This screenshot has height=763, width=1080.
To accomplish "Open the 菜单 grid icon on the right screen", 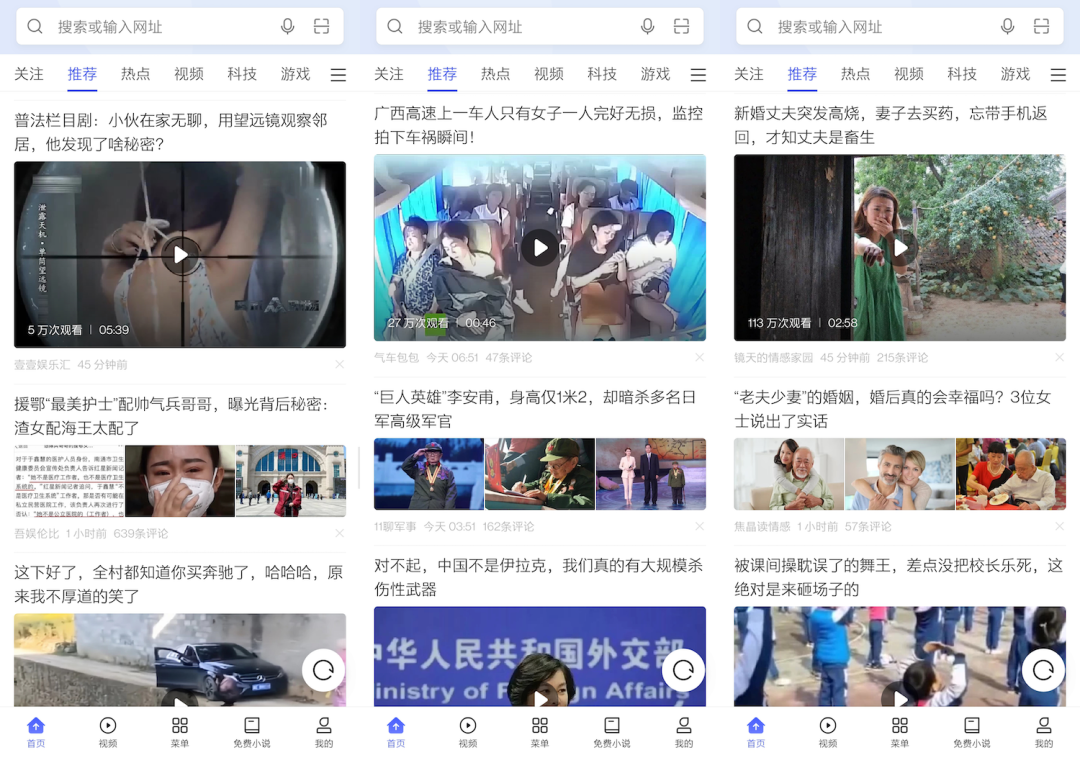I will [x=900, y=725].
